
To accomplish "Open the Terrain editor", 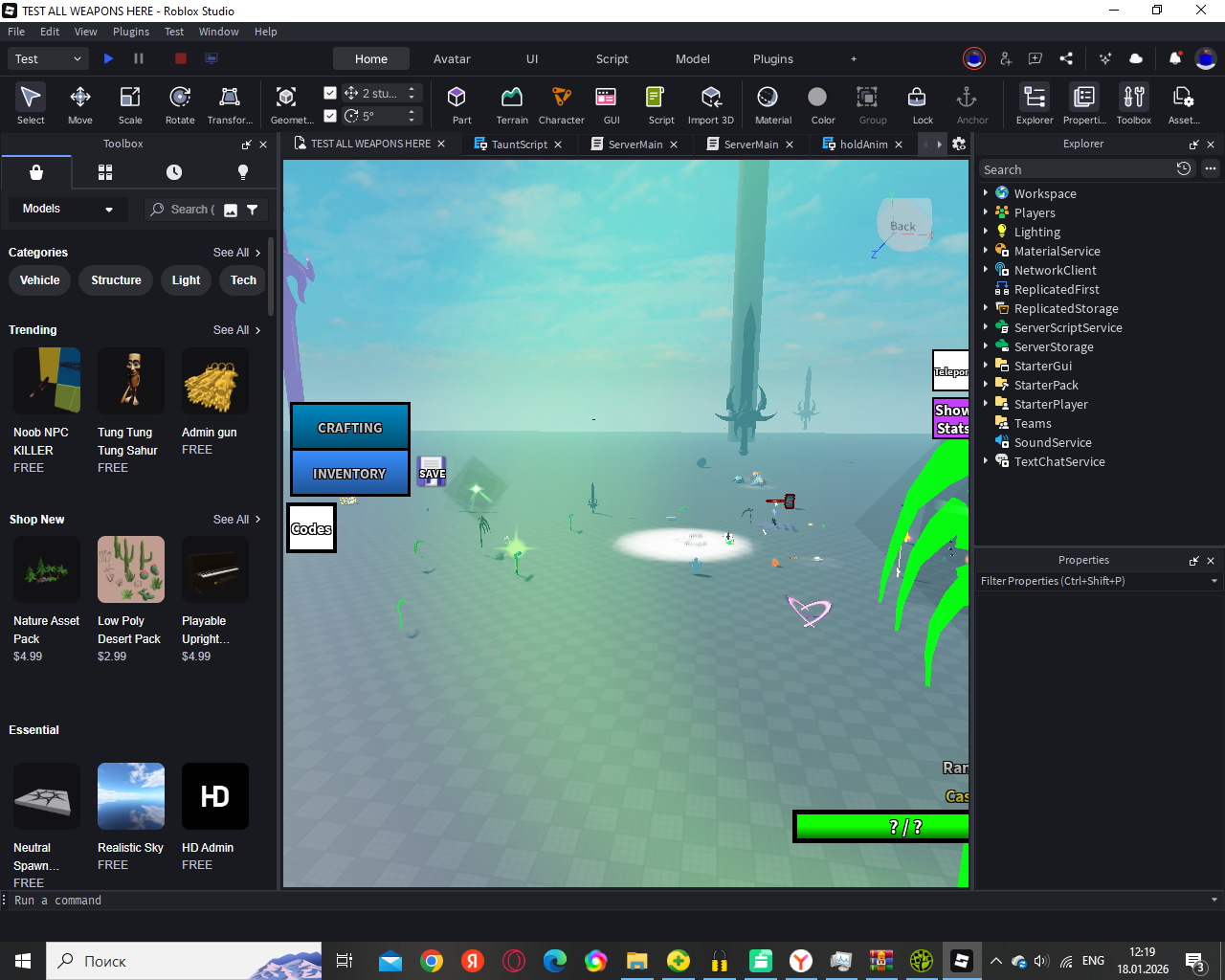I will 512,104.
